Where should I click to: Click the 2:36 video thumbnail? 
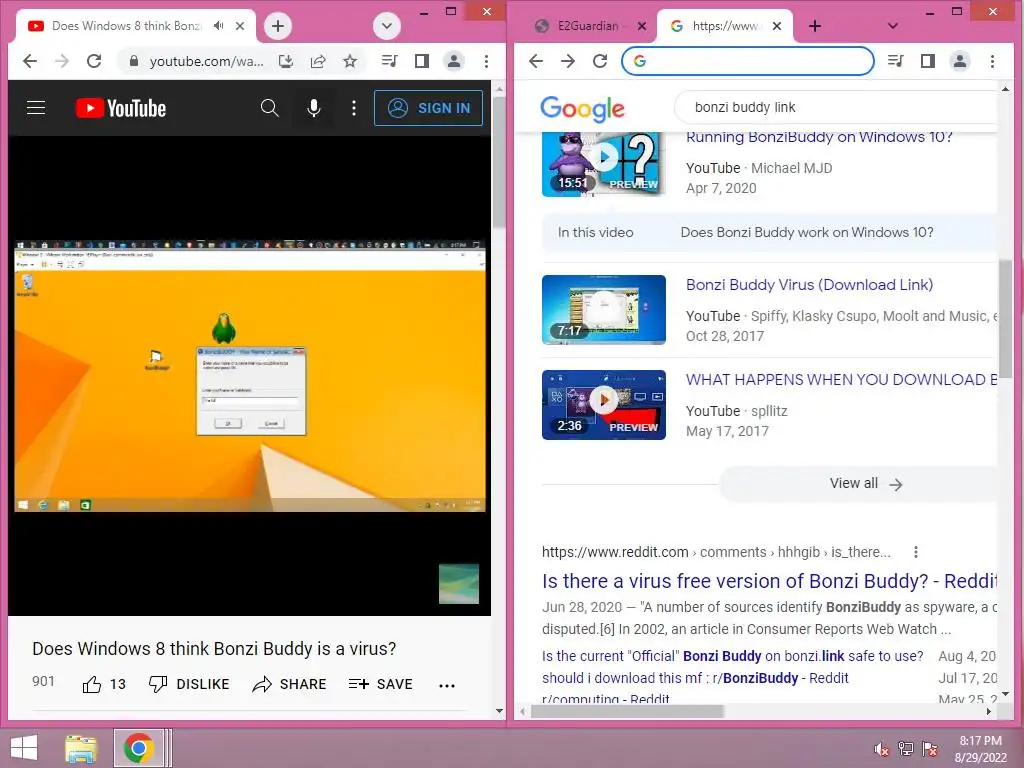603,405
